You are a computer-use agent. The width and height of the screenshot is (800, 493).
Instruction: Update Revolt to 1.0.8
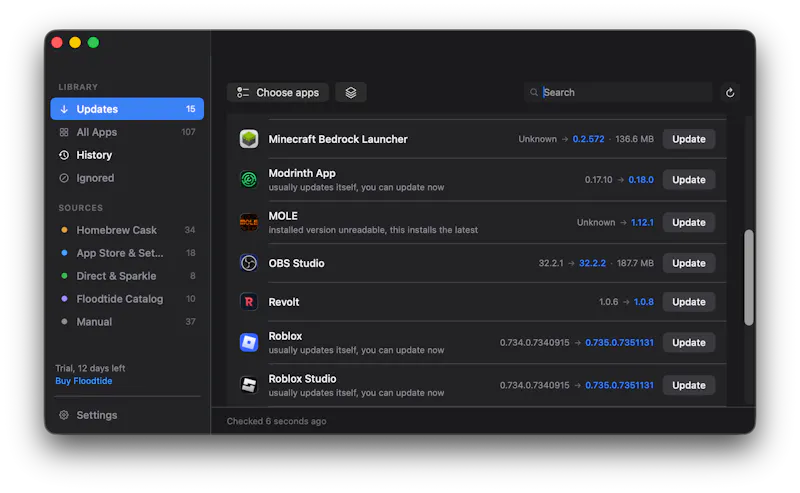[688, 302]
